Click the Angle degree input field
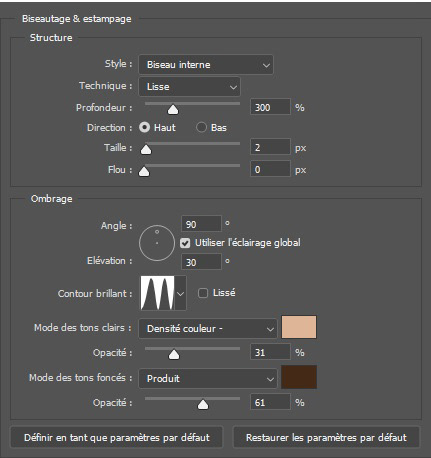This screenshot has height=458, width=431. (x=201, y=224)
